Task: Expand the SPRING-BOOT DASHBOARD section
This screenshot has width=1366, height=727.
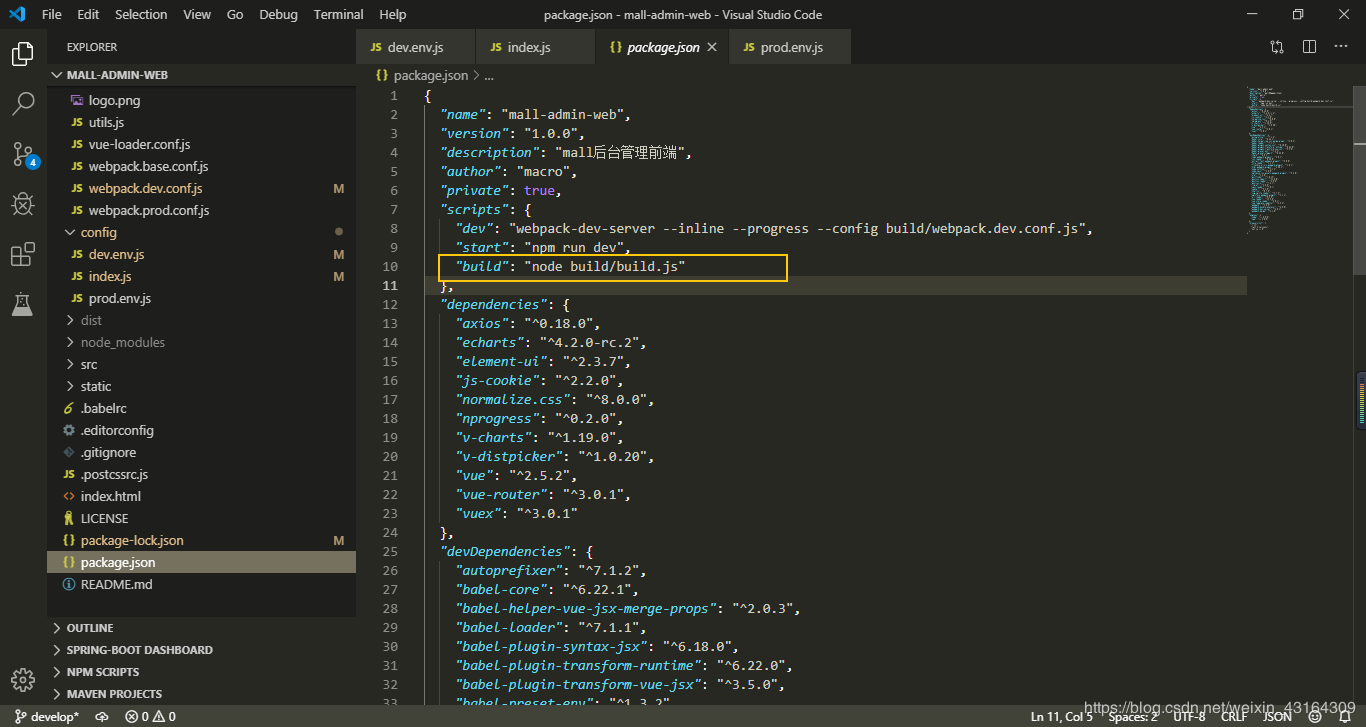Action: click(x=201, y=650)
